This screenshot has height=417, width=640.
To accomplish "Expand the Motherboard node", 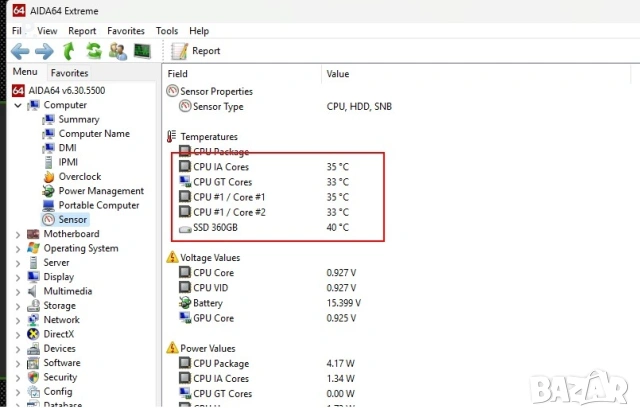I will 18,234.
